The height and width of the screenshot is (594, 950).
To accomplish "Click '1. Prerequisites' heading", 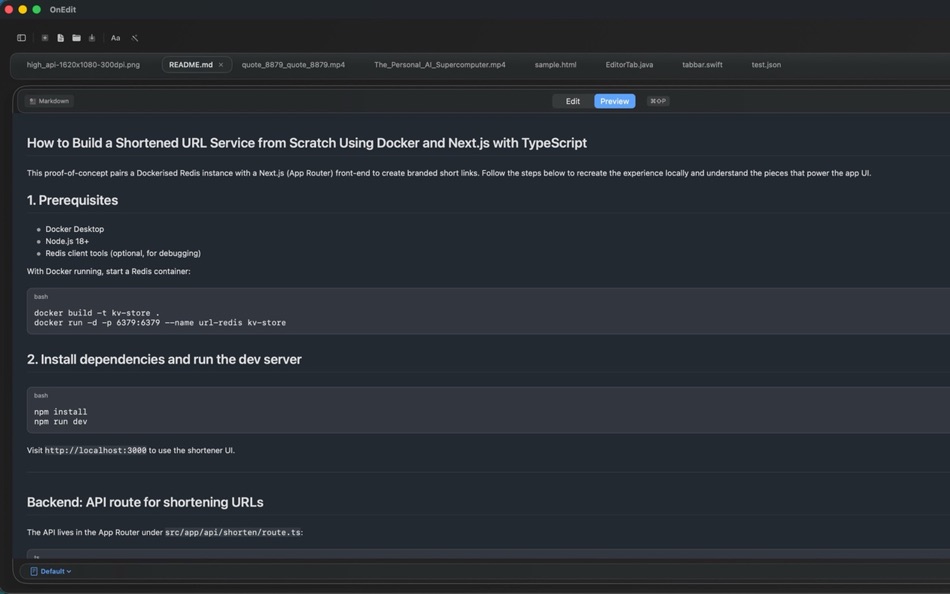I will pyautogui.click(x=72, y=200).
